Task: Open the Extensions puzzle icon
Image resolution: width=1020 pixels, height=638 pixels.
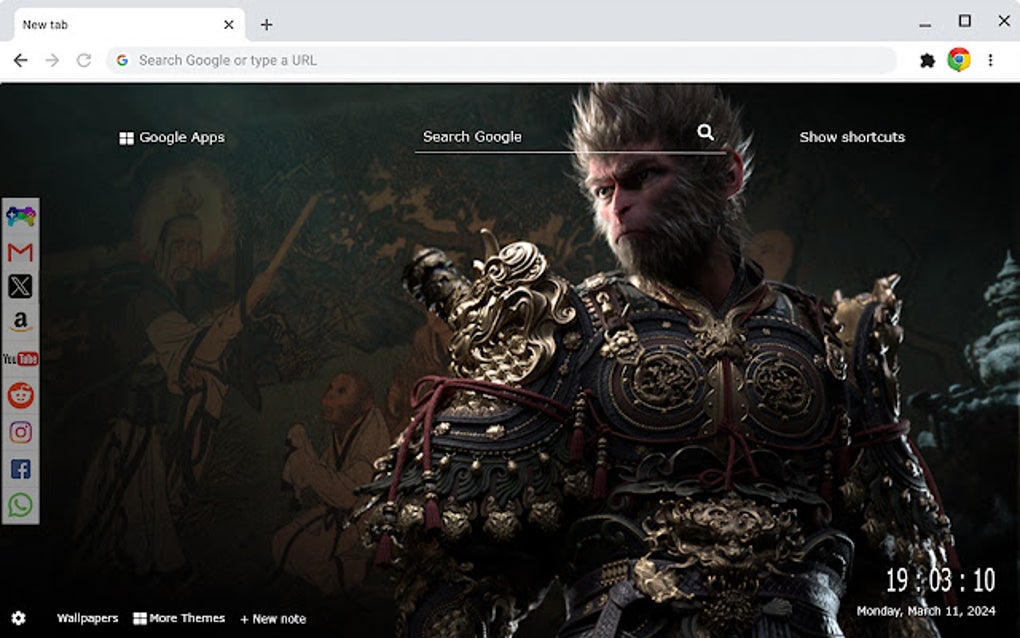Action: click(928, 60)
